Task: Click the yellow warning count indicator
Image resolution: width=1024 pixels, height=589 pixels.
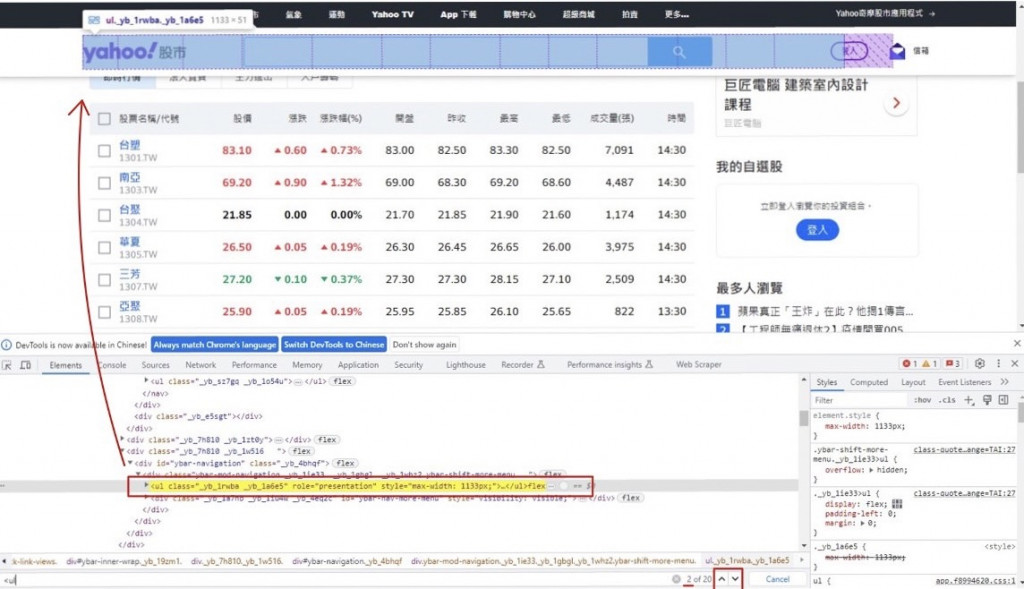Action: click(x=929, y=364)
